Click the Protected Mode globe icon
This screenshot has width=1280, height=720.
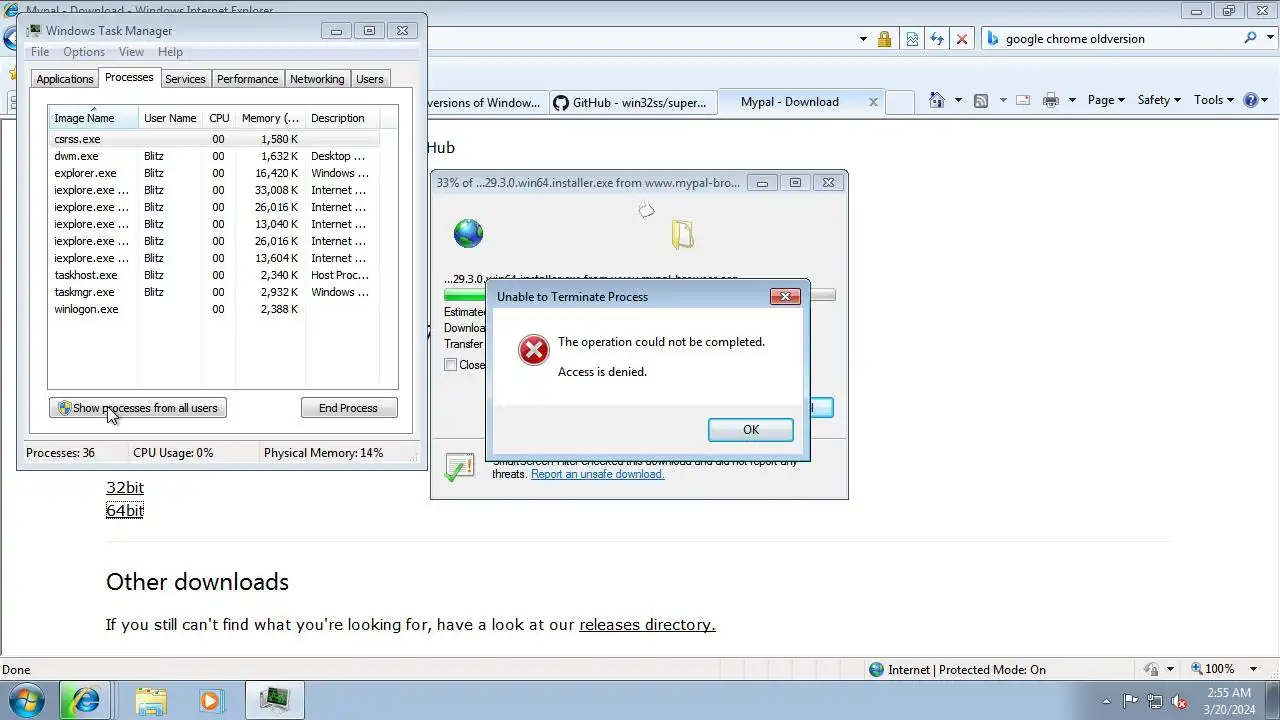click(x=877, y=669)
